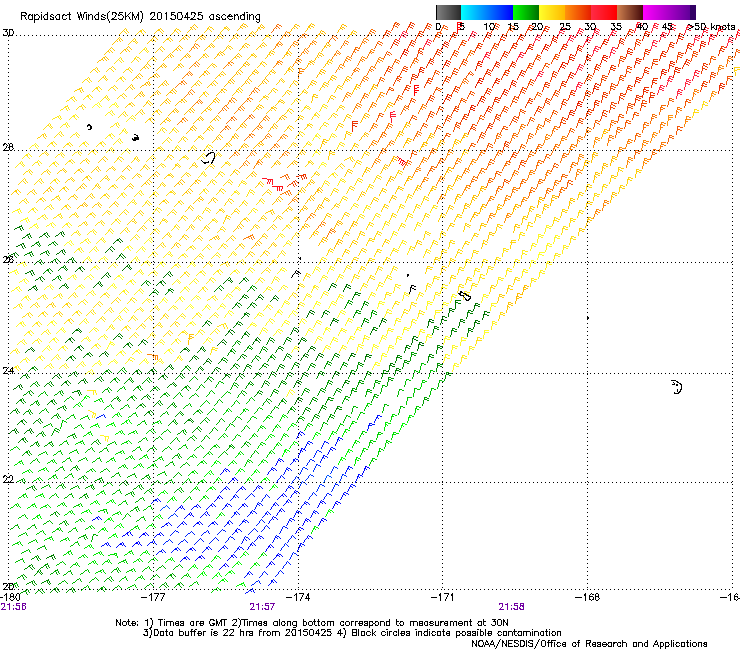Click the '>50 knots' scale label
The image size is (740, 650).
pos(711,27)
